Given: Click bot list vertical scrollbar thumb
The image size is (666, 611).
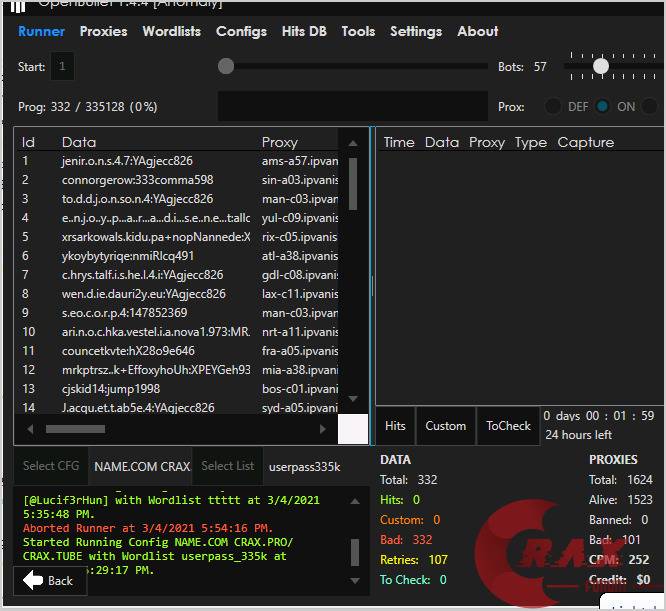Looking at the screenshot, I should pyautogui.click(x=353, y=184).
